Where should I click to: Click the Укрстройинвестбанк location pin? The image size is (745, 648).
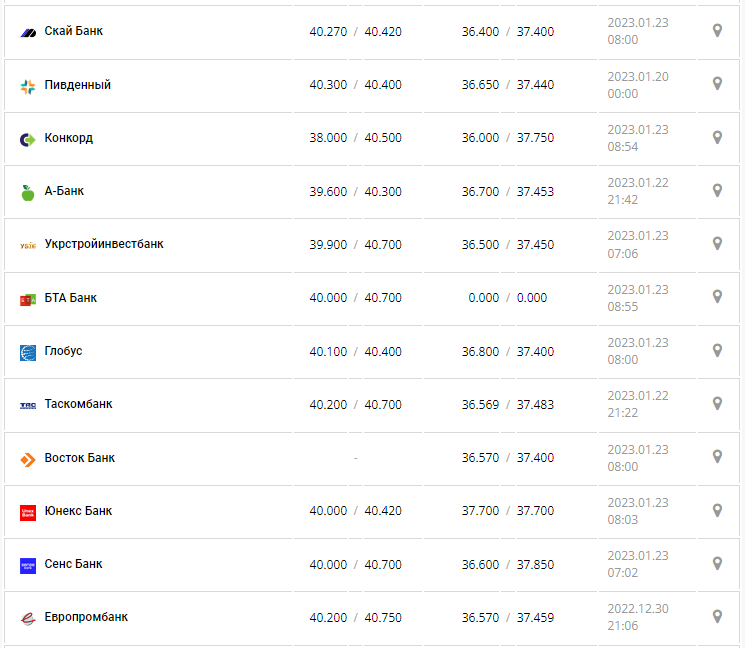pos(717,243)
